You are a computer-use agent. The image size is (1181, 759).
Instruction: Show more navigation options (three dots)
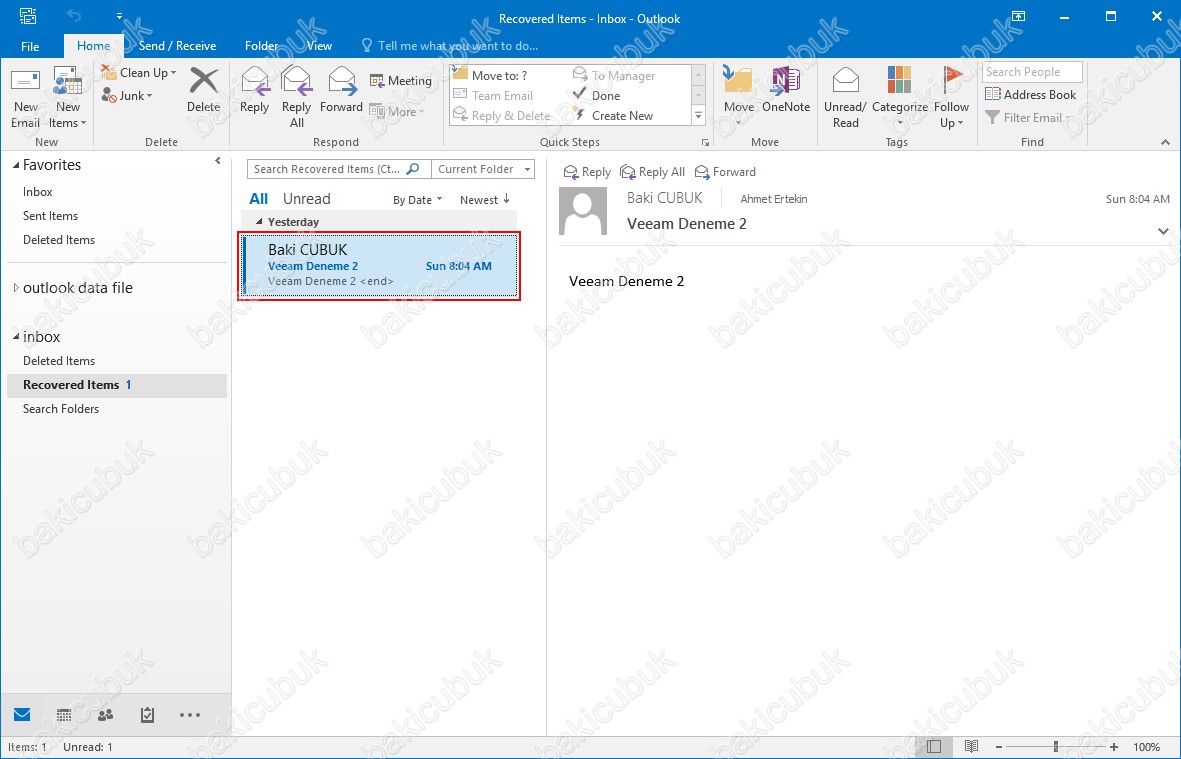pyautogui.click(x=190, y=715)
